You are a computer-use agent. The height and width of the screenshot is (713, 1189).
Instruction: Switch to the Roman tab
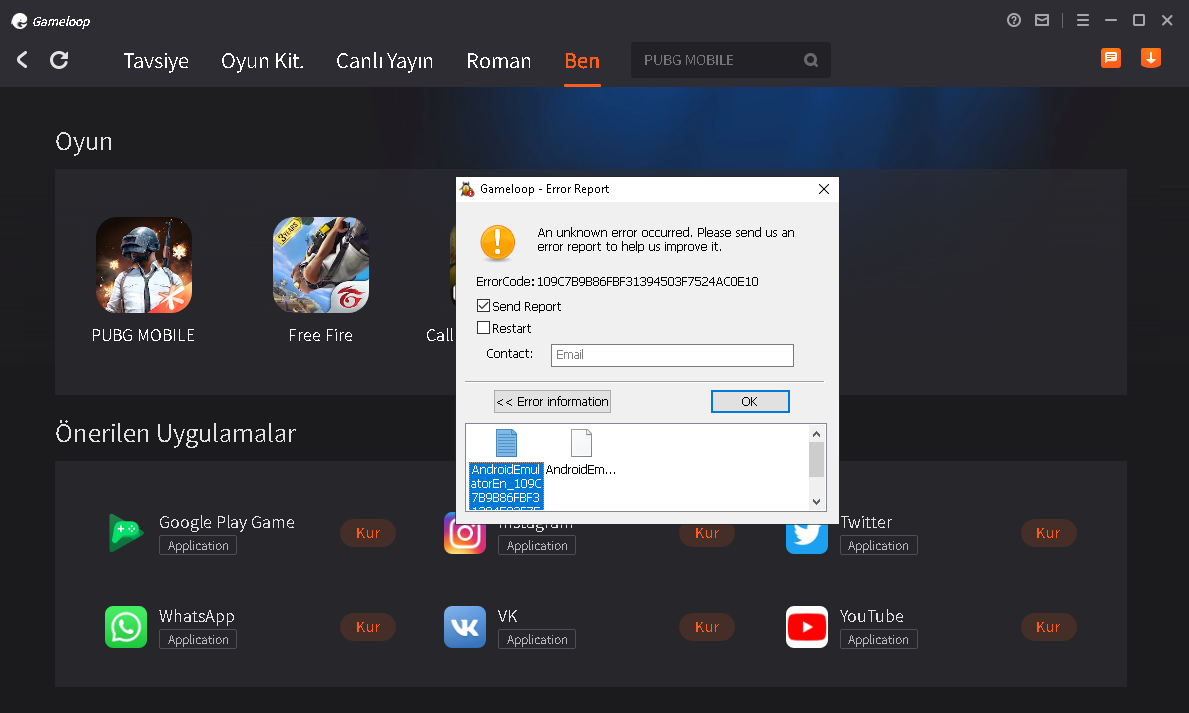point(499,61)
